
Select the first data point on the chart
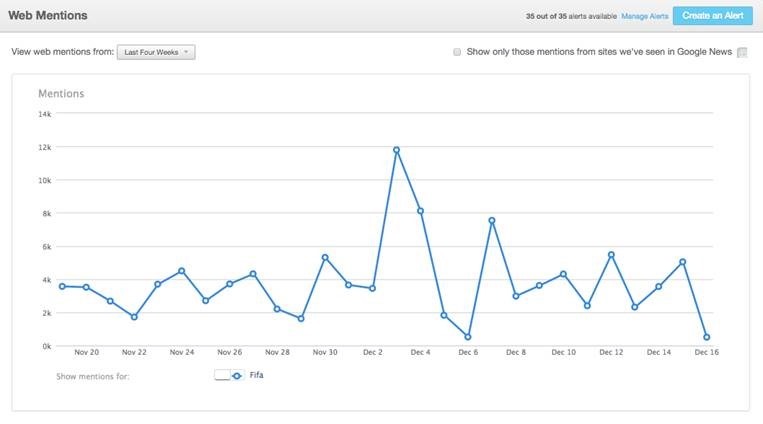coord(62,286)
